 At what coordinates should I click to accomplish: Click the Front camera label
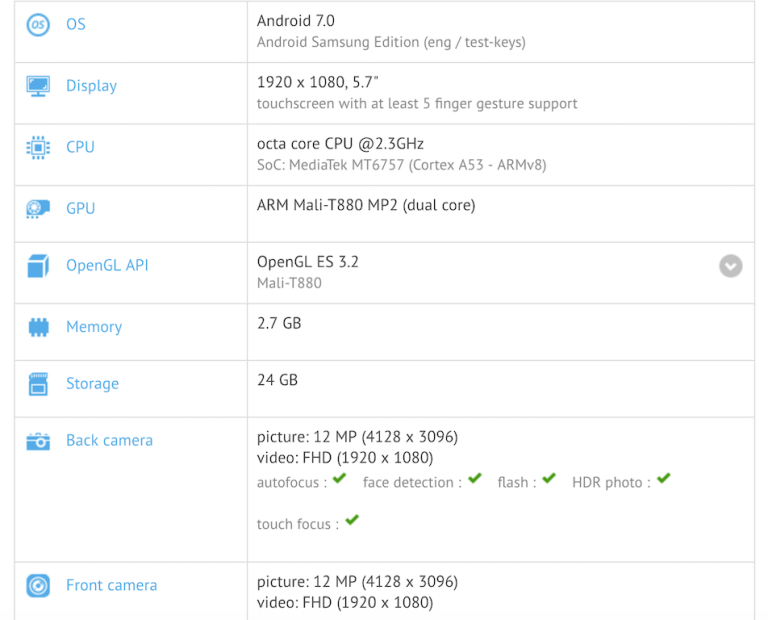point(111,586)
